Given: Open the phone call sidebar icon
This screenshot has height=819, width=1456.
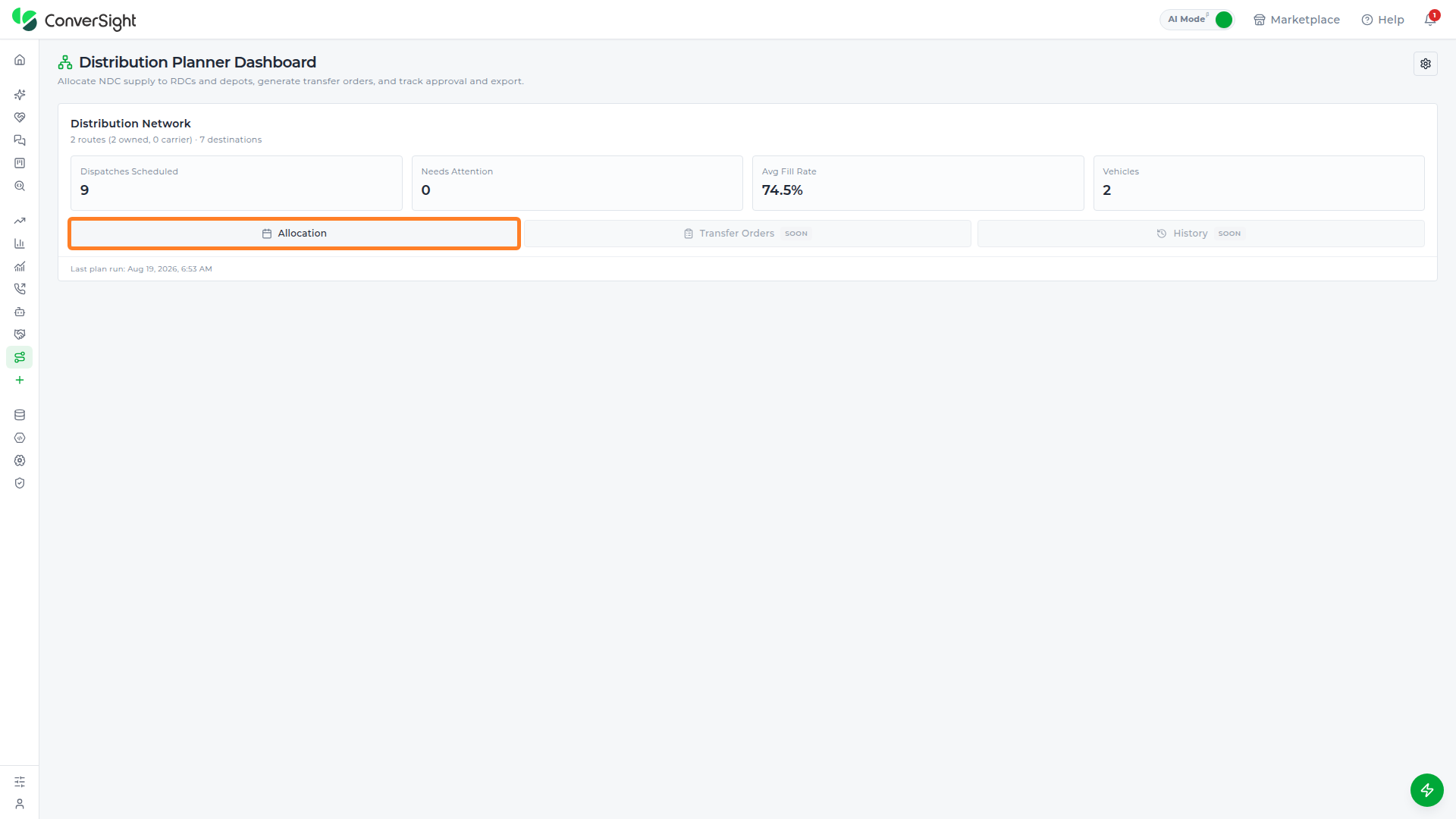Looking at the screenshot, I should [20, 289].
